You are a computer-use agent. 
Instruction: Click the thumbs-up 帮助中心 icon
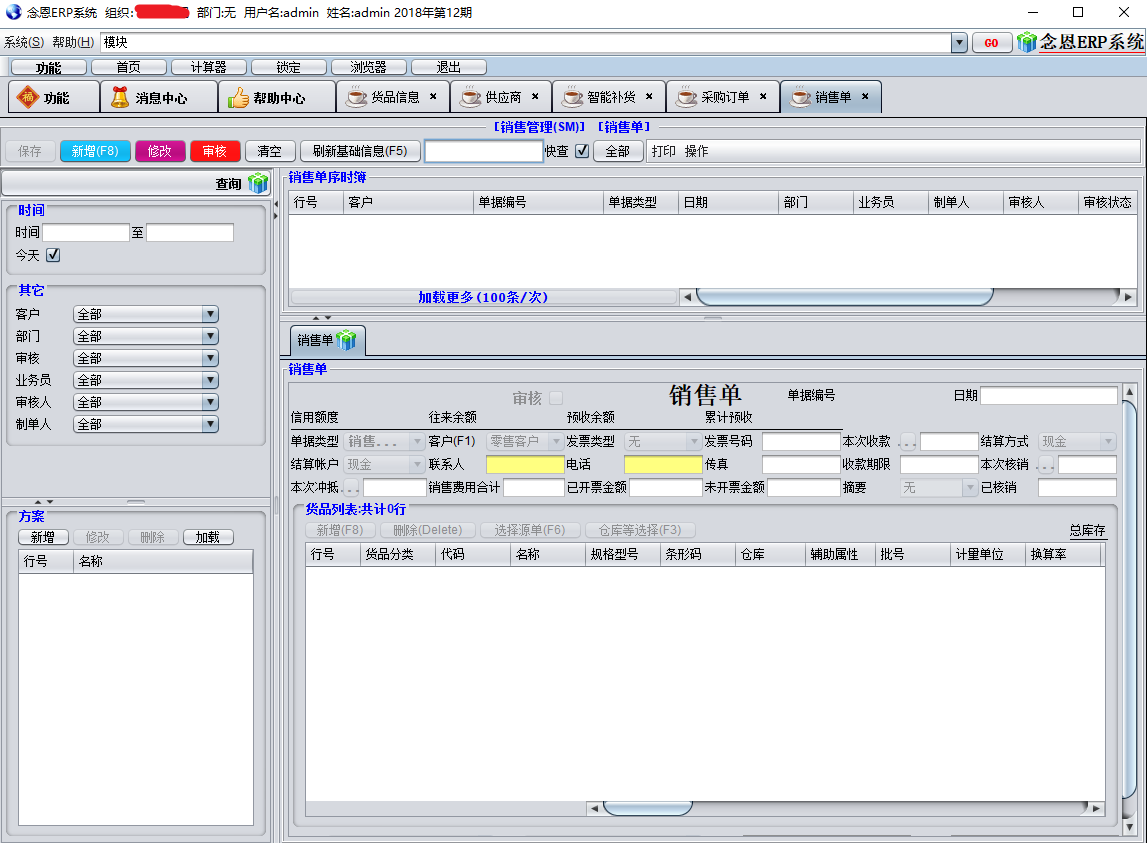click(238, 97)
